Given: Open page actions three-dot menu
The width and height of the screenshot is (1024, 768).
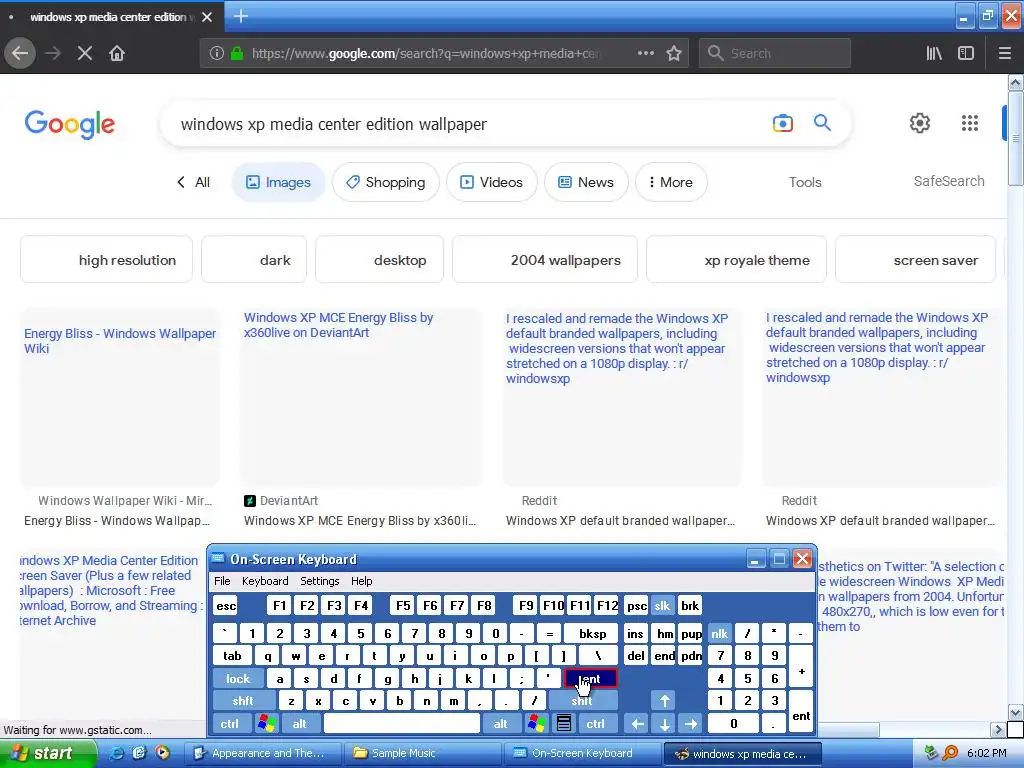Looking at the screenshot, I should pos(645,53).
